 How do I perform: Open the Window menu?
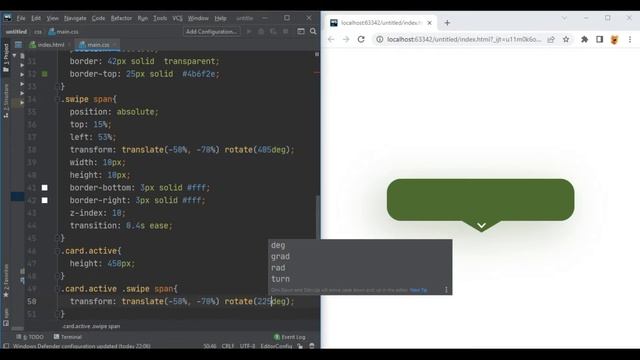click(x=198, y=18)
